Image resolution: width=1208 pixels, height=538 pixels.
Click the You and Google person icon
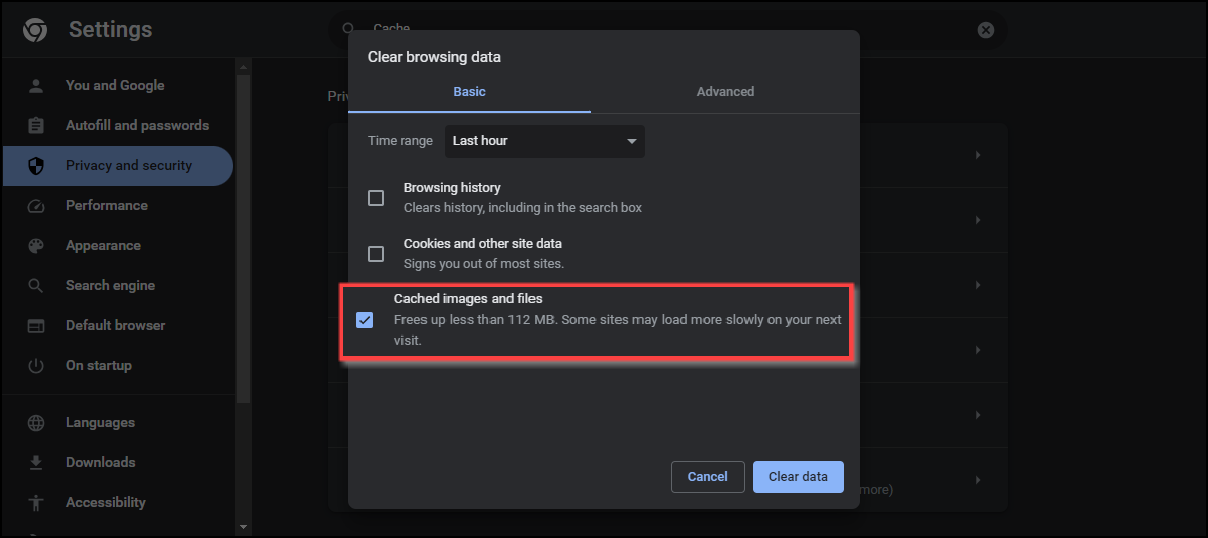tap(36, 86)
